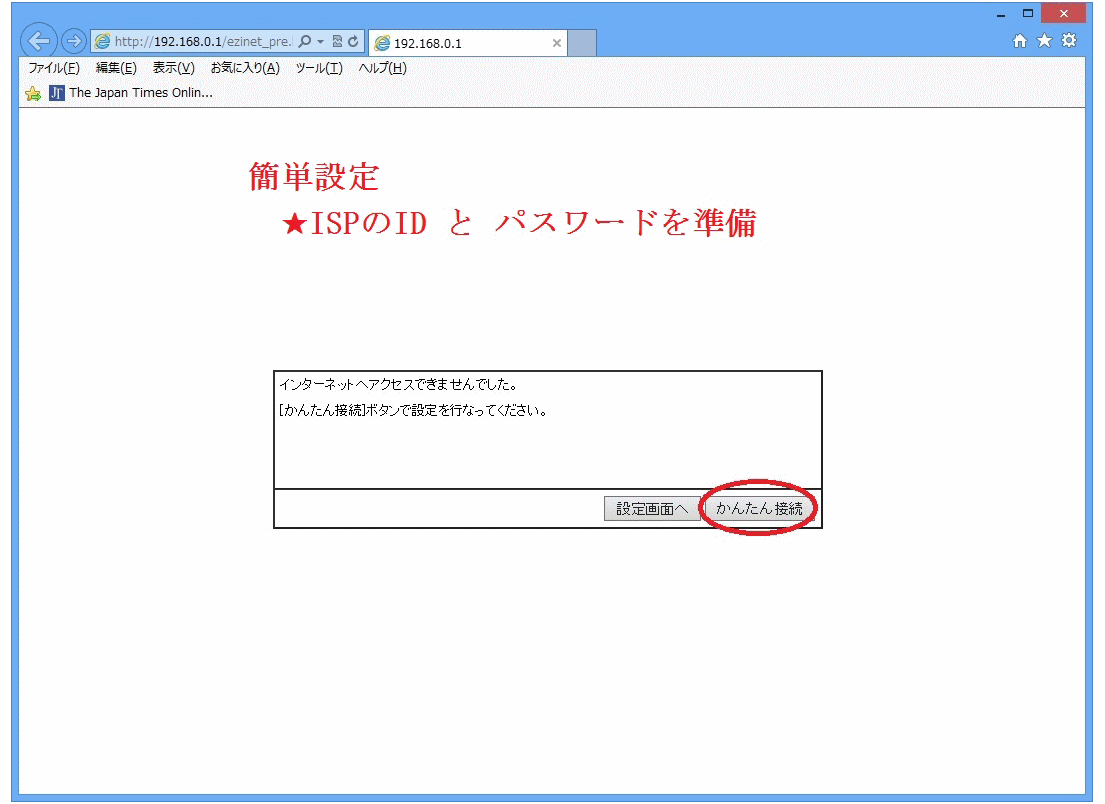Screen dimensions: 1105x804
Task: Open the Tools gear icon
Action: click(x=1069, y=41)
